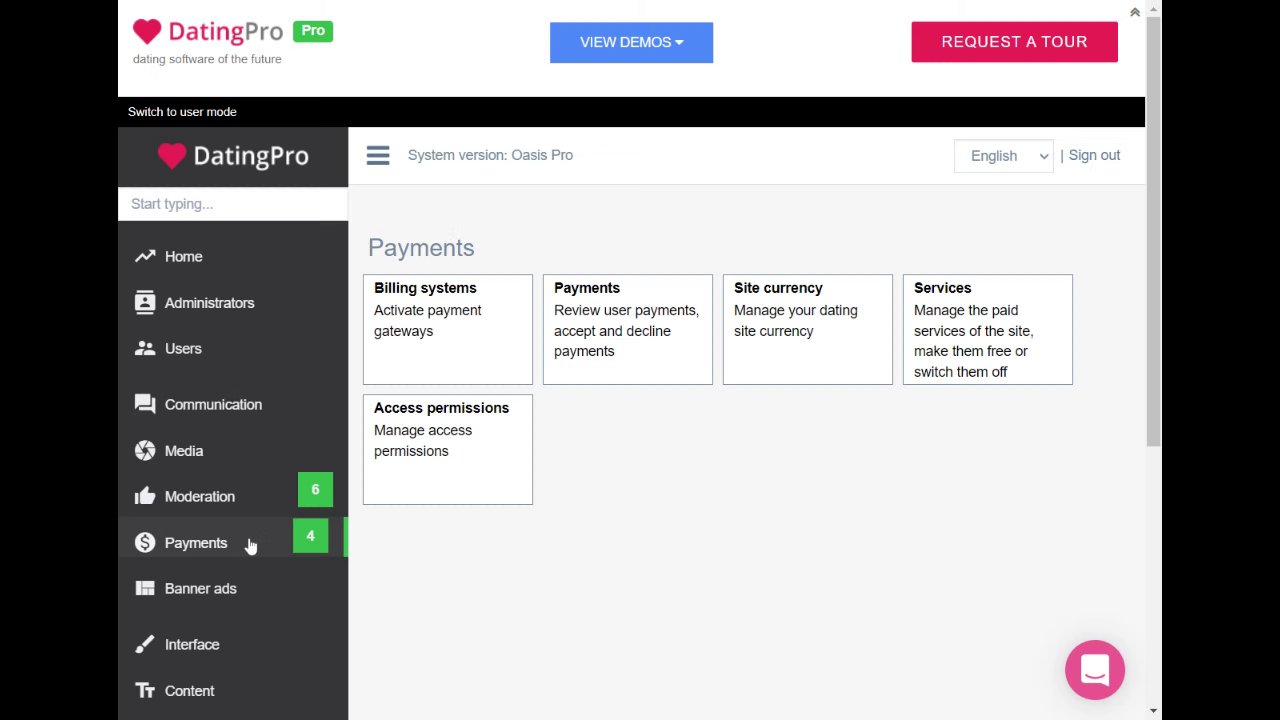Click the Banner ads grid icon

[145, 588]
